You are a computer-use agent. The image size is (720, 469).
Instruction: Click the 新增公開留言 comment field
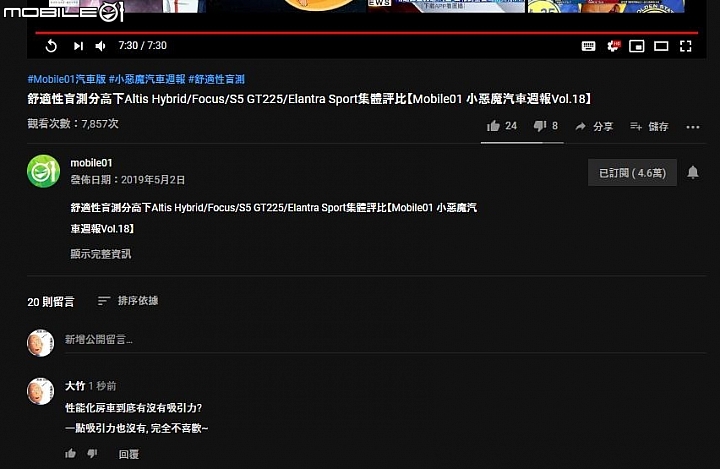pyautogui.click(x=385, y=340)
